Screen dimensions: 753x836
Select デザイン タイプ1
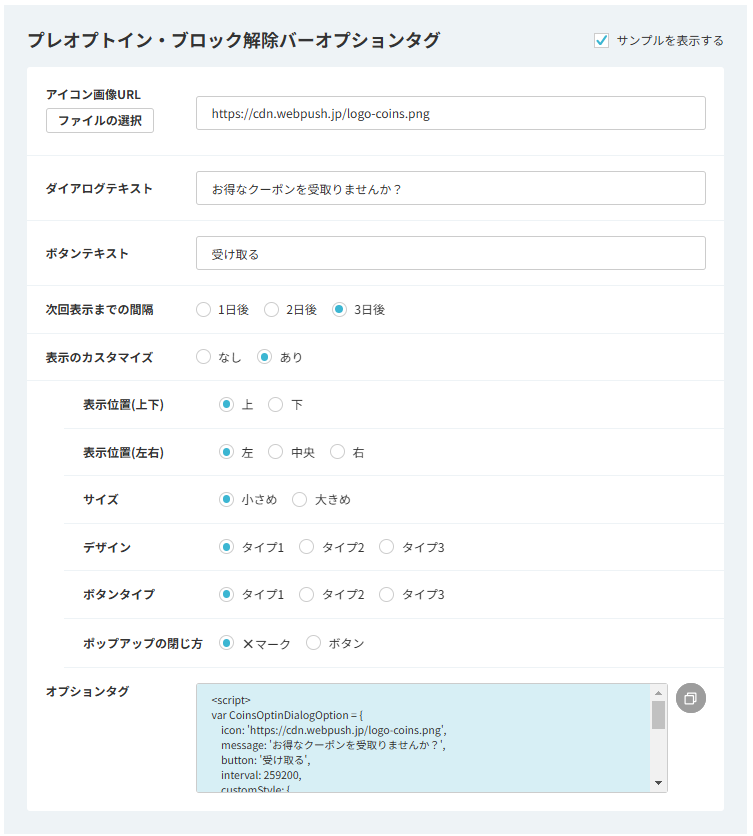pyautogui.click(x=226, y=547)
